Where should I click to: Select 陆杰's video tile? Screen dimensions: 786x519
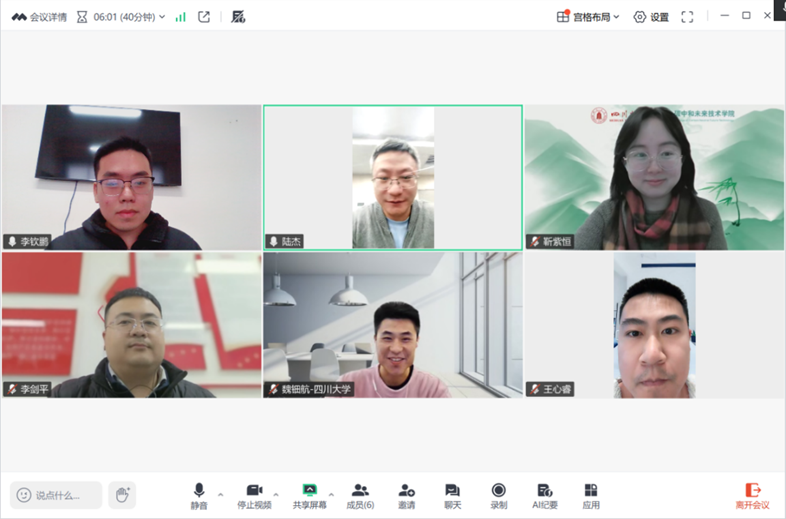click(392, 177)
